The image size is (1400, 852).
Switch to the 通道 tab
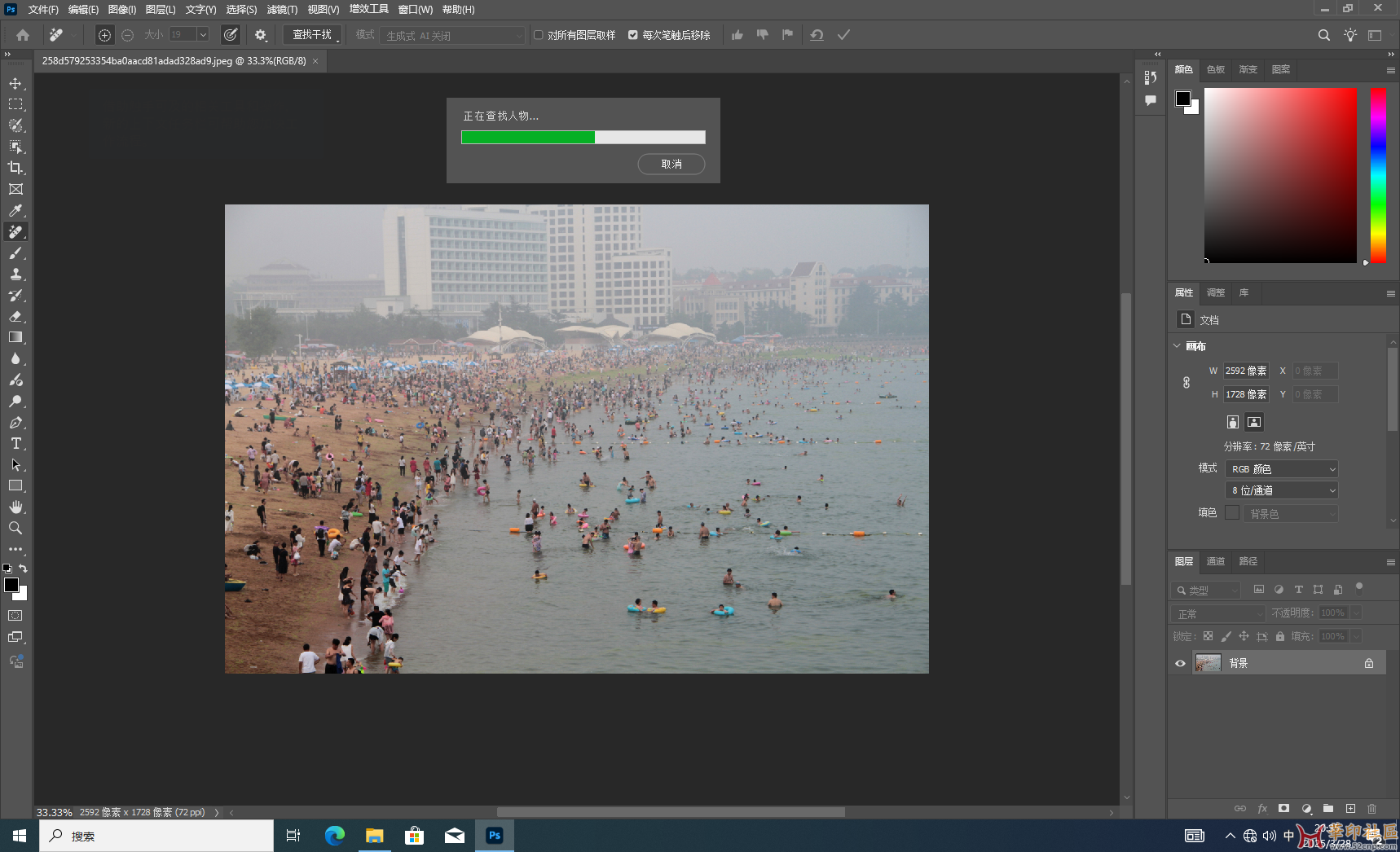point(1216,561)
